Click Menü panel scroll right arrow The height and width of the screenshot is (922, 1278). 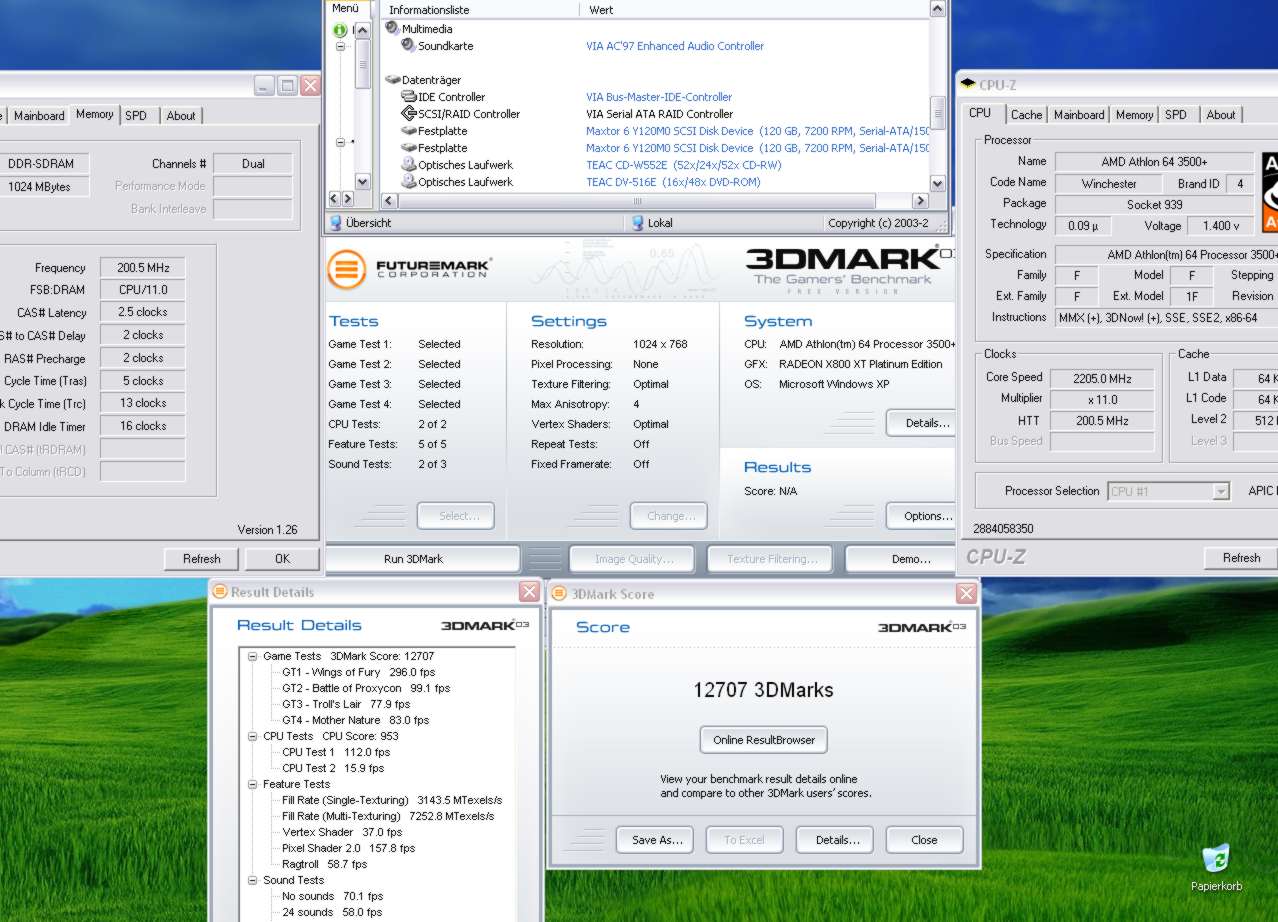click(x=348, y=199)
